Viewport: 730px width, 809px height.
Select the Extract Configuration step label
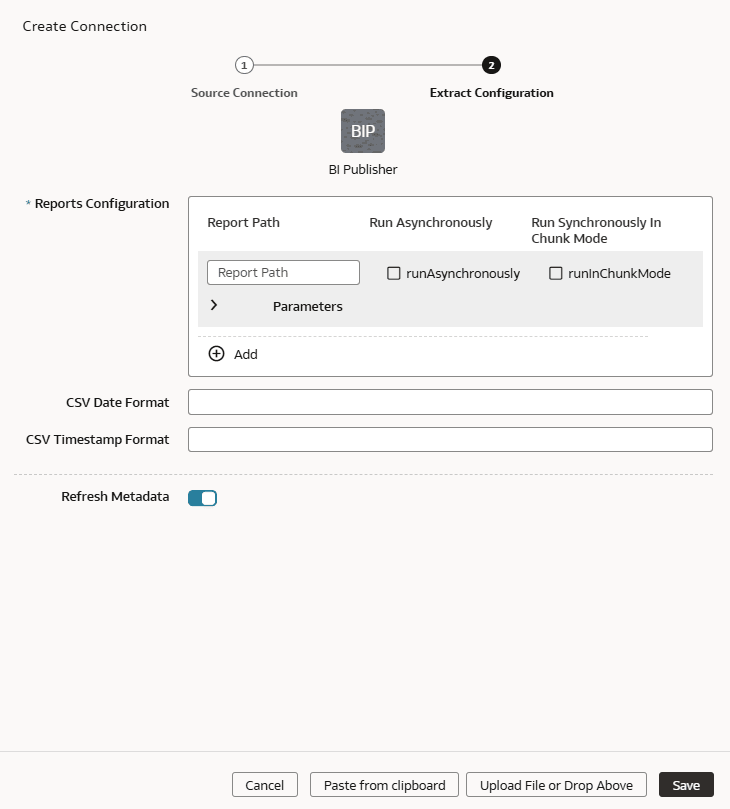(x=491, y=92)
